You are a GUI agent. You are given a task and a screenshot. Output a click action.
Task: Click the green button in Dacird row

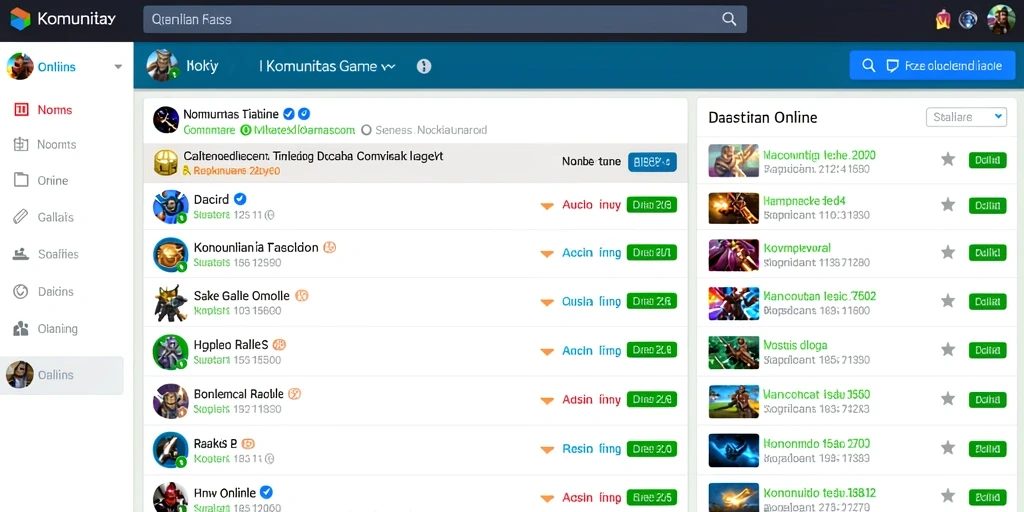[x=651, y=204]
